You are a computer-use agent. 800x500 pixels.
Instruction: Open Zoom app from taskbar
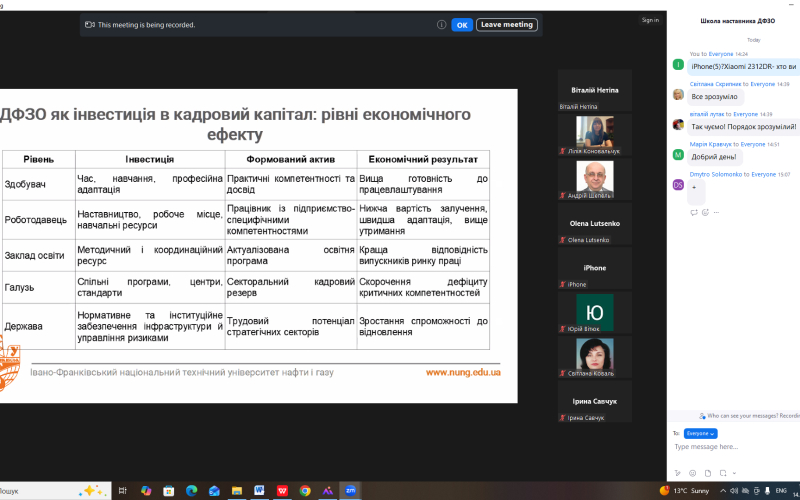(350, 491)
